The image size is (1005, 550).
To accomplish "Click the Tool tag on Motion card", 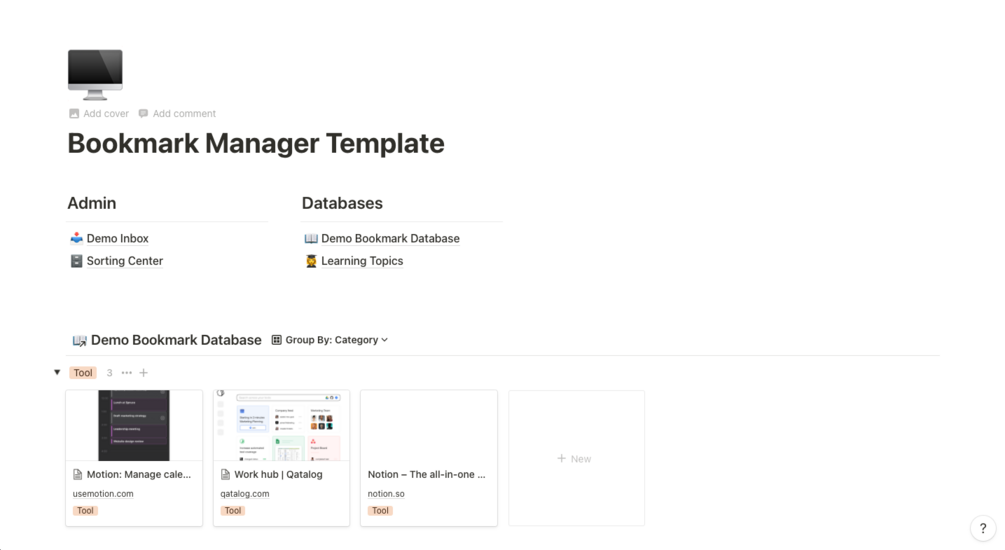I will click(85, 511).
